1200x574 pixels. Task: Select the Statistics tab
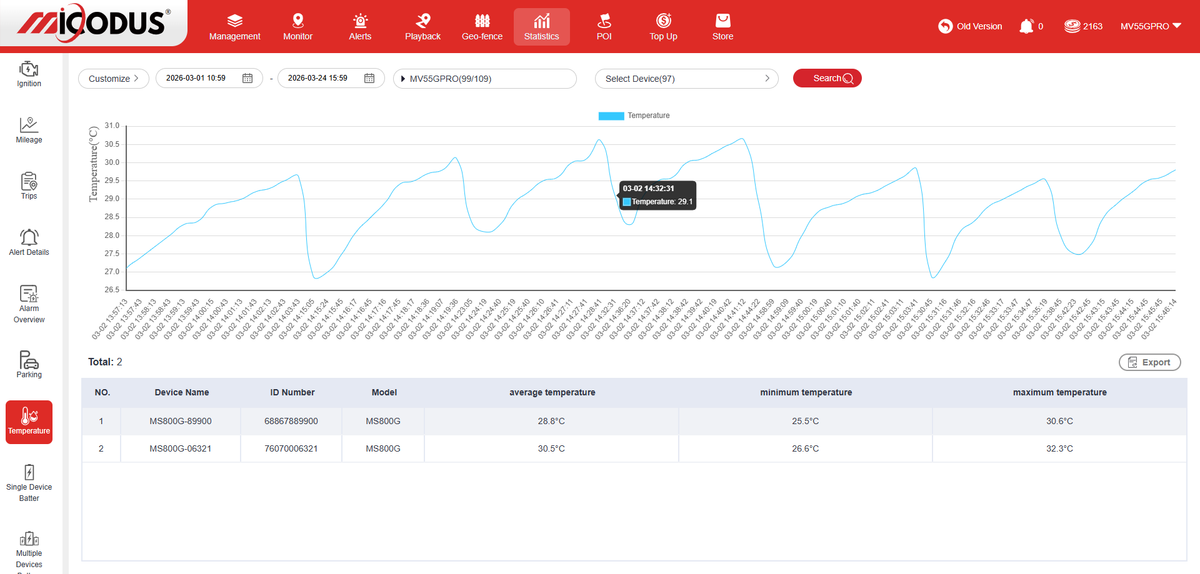[x=542, y=27]
